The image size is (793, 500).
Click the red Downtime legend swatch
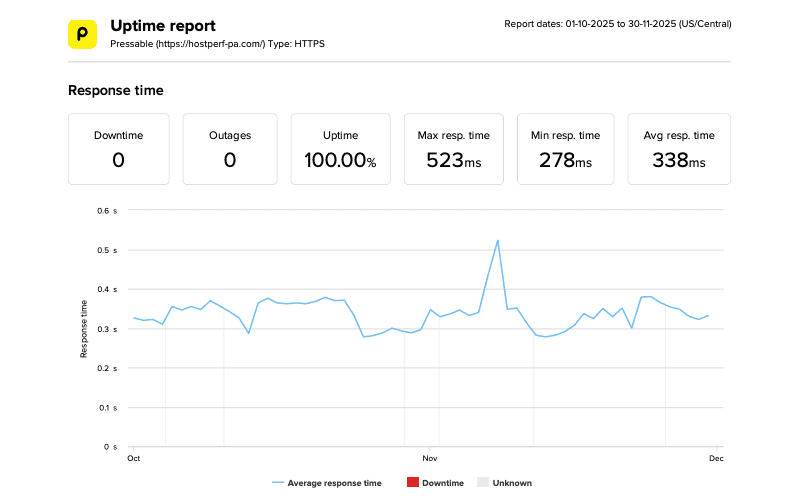[x=412, y=483]
